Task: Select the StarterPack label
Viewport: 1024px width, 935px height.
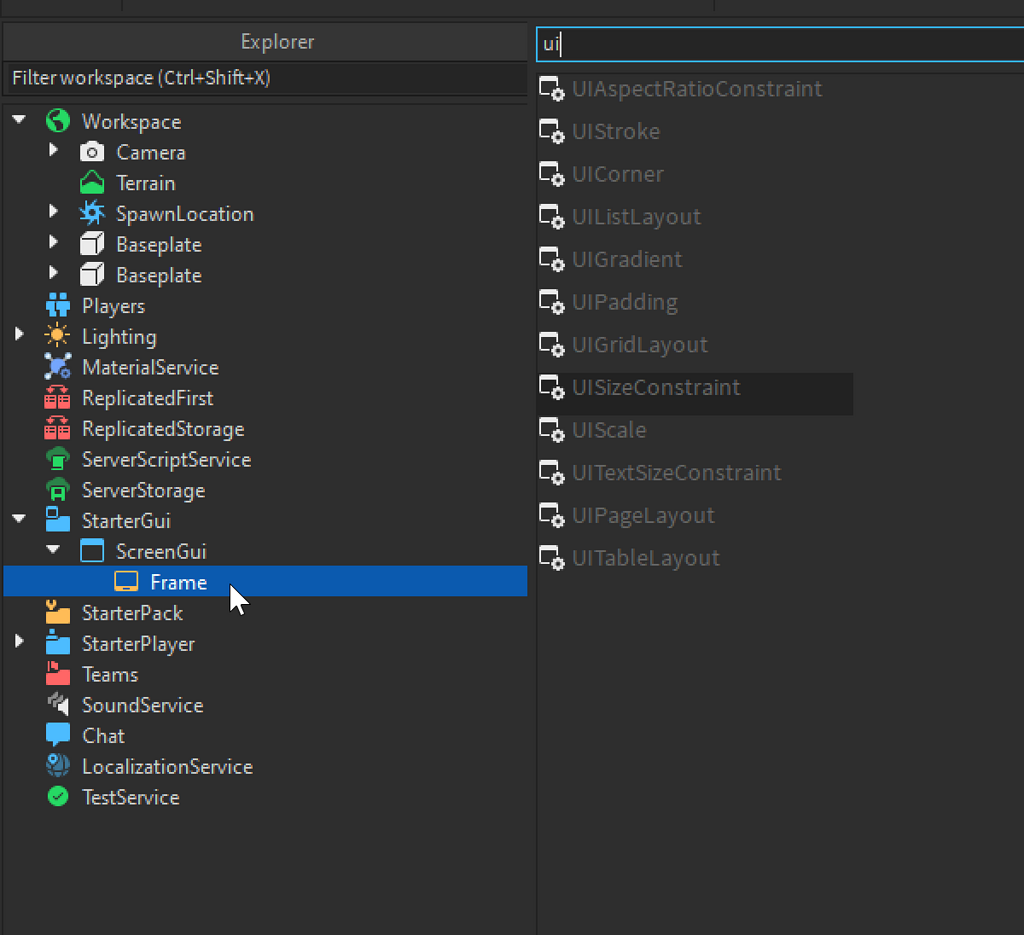Action: (133, 613)
